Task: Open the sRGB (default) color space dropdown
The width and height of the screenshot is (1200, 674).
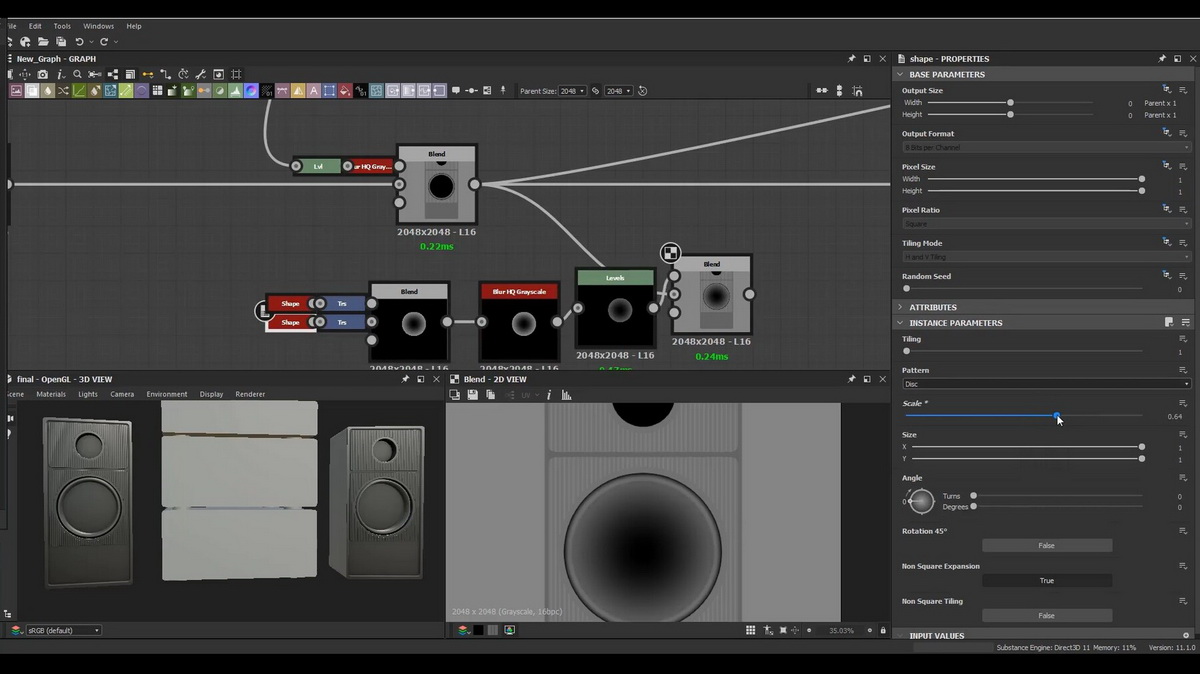Action: coord(63,630)
